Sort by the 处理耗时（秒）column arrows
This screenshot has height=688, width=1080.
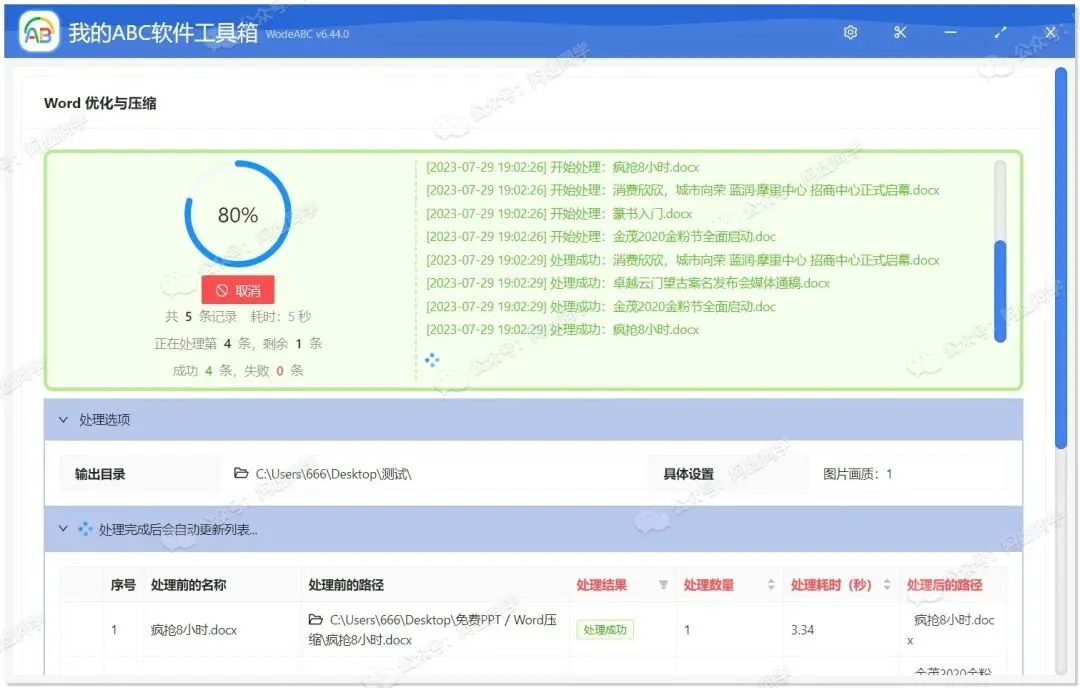(x=887, y=585)
